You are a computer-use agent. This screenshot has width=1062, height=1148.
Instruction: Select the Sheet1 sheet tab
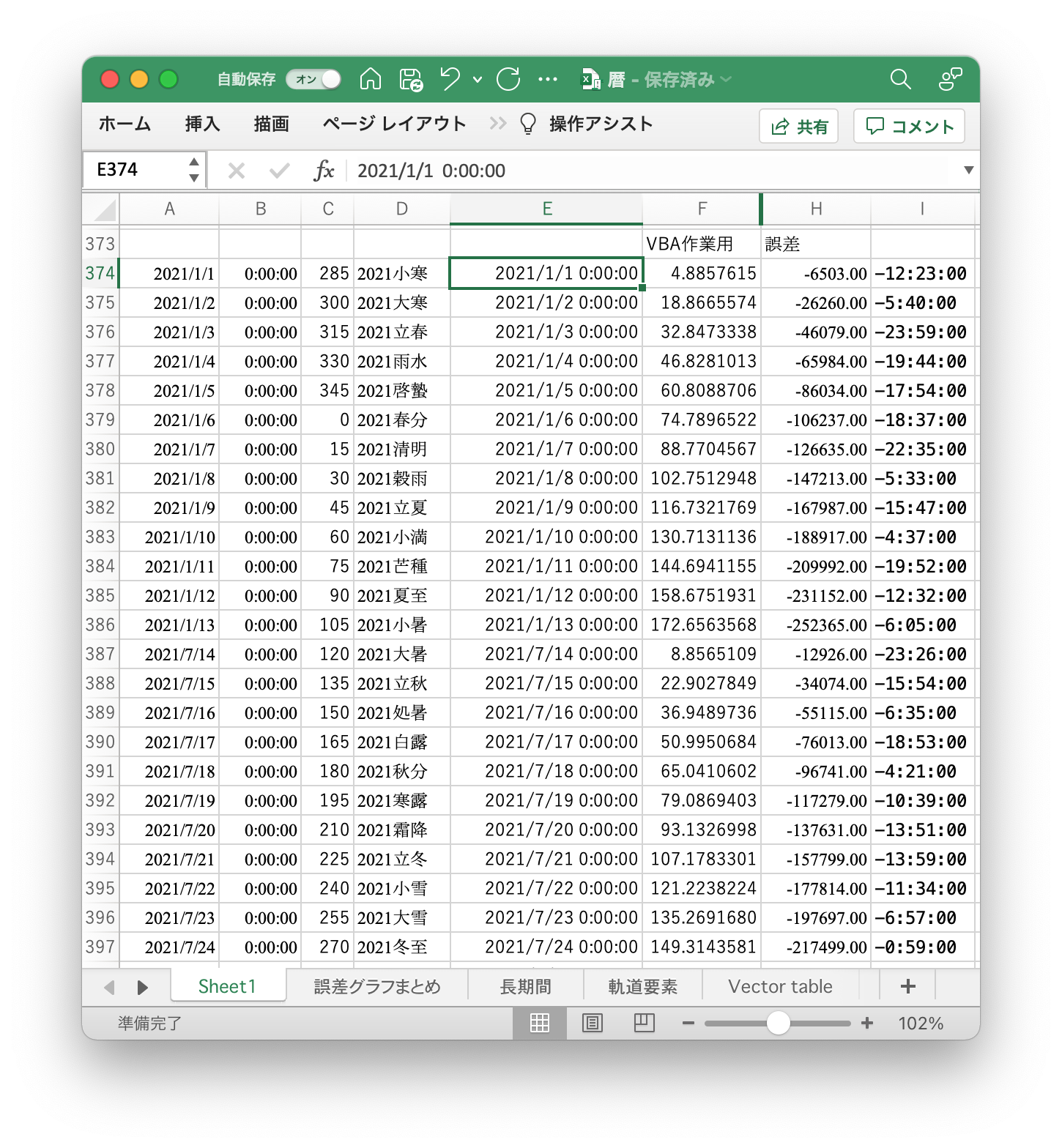pos(228,986)
